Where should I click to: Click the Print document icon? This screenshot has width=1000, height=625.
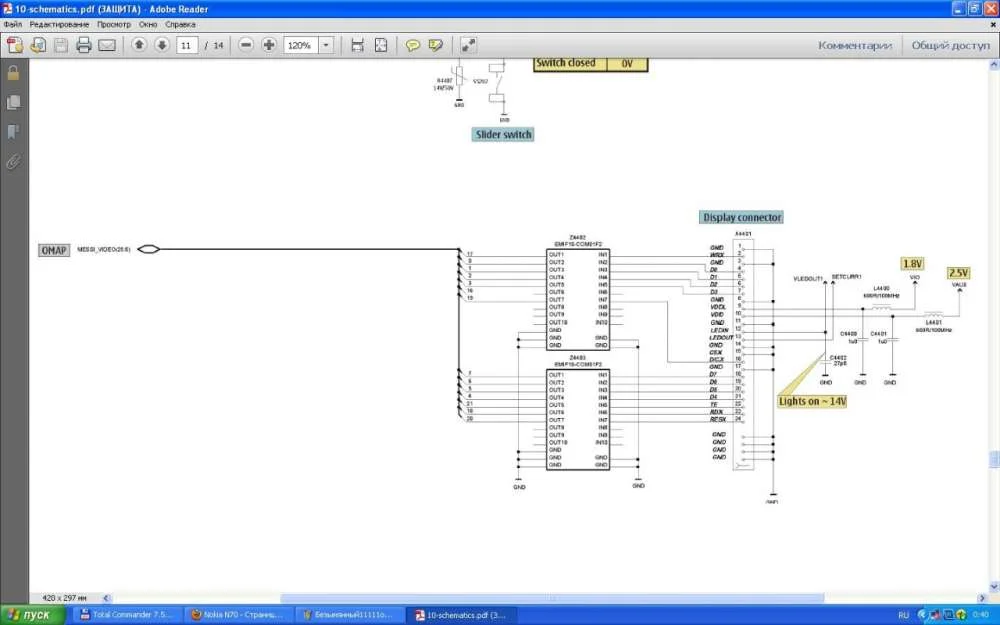84,45
